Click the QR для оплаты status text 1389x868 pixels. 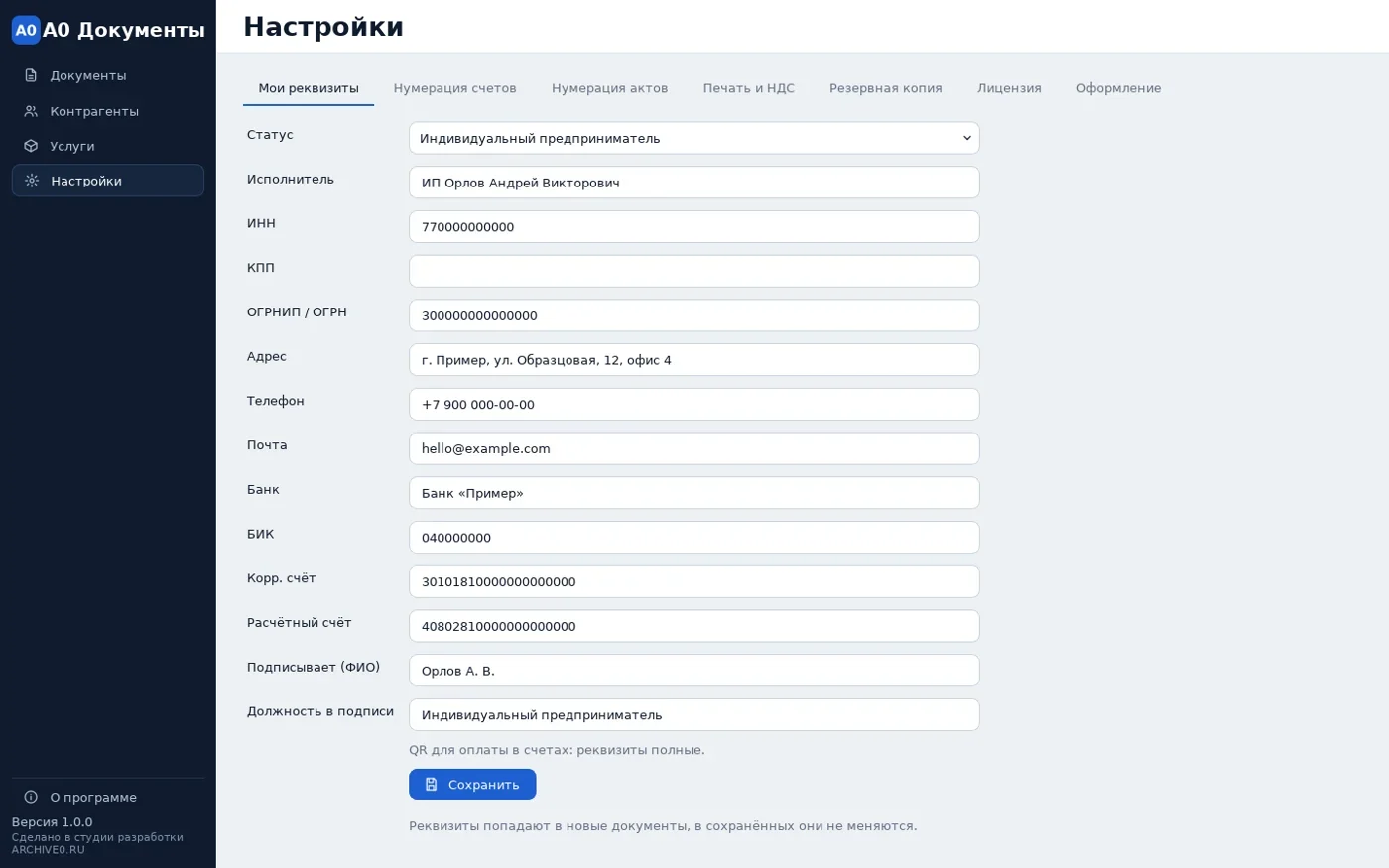(557, 750)
